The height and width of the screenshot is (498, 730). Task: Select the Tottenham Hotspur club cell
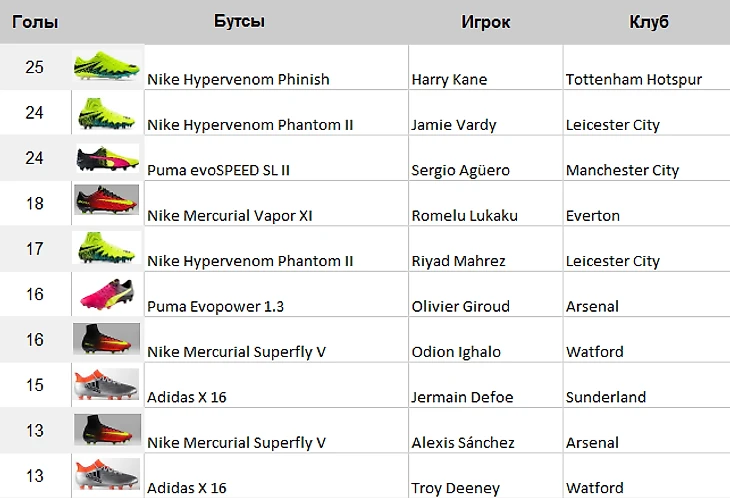(x=647, y=67)
